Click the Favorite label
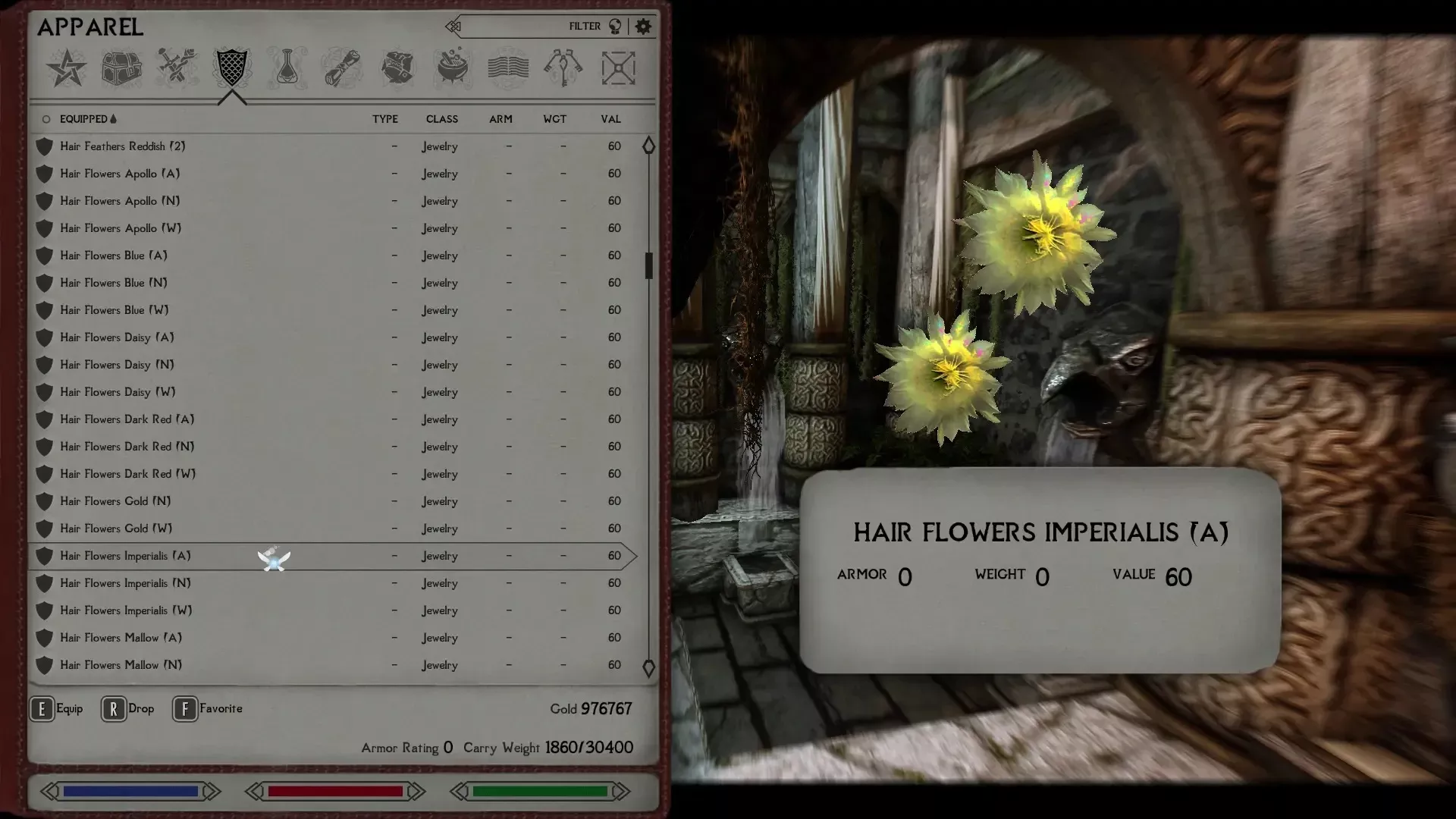This screenshot has width=1456, height=819. click(221, 709)
